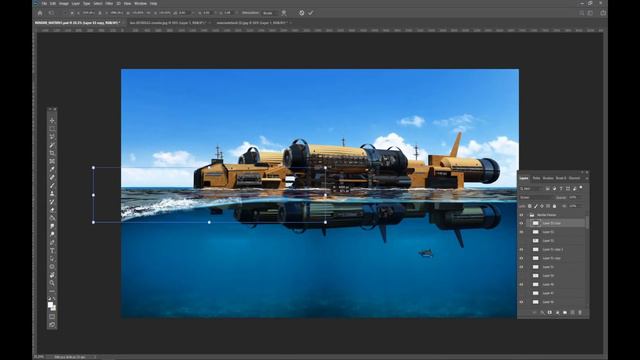Viewport: 640px width, 360px height.
Task: Open the Image menu
Action: click(x=64, y=3)
